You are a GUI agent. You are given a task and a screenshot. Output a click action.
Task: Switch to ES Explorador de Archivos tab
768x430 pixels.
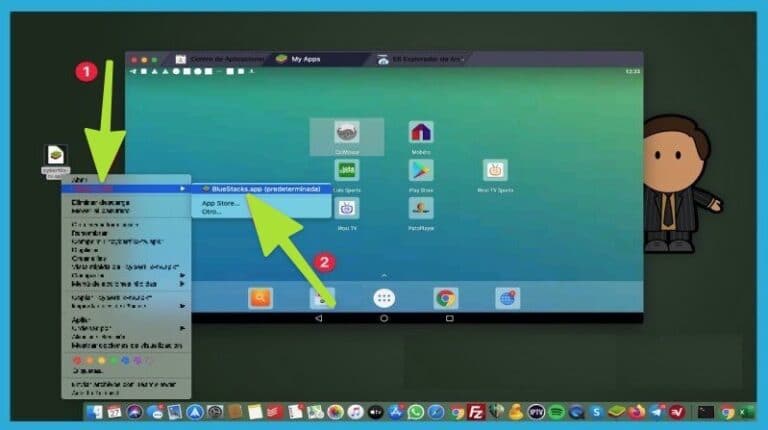(x=420, y=59)
